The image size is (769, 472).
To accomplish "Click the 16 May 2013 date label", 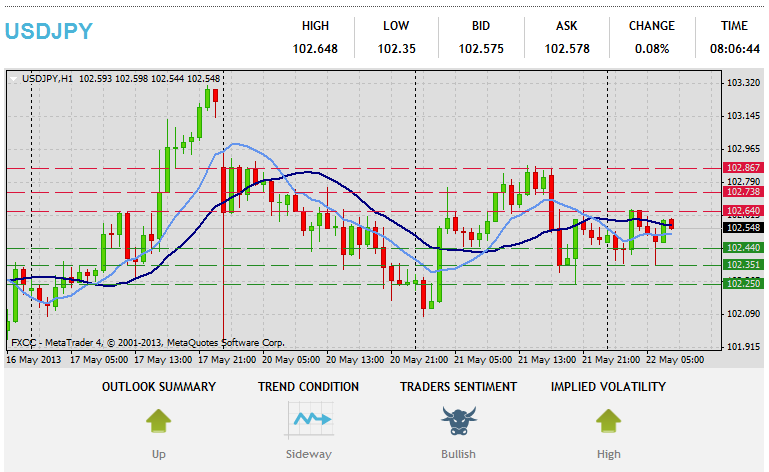I will coord(33,360).
